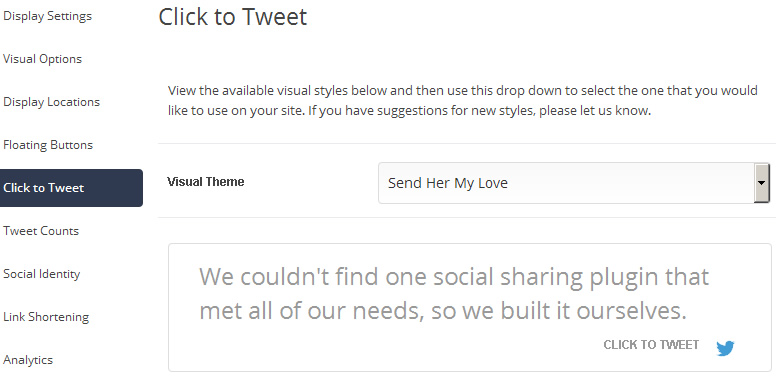Click the blue Twitter bird icon

point(725,348)
